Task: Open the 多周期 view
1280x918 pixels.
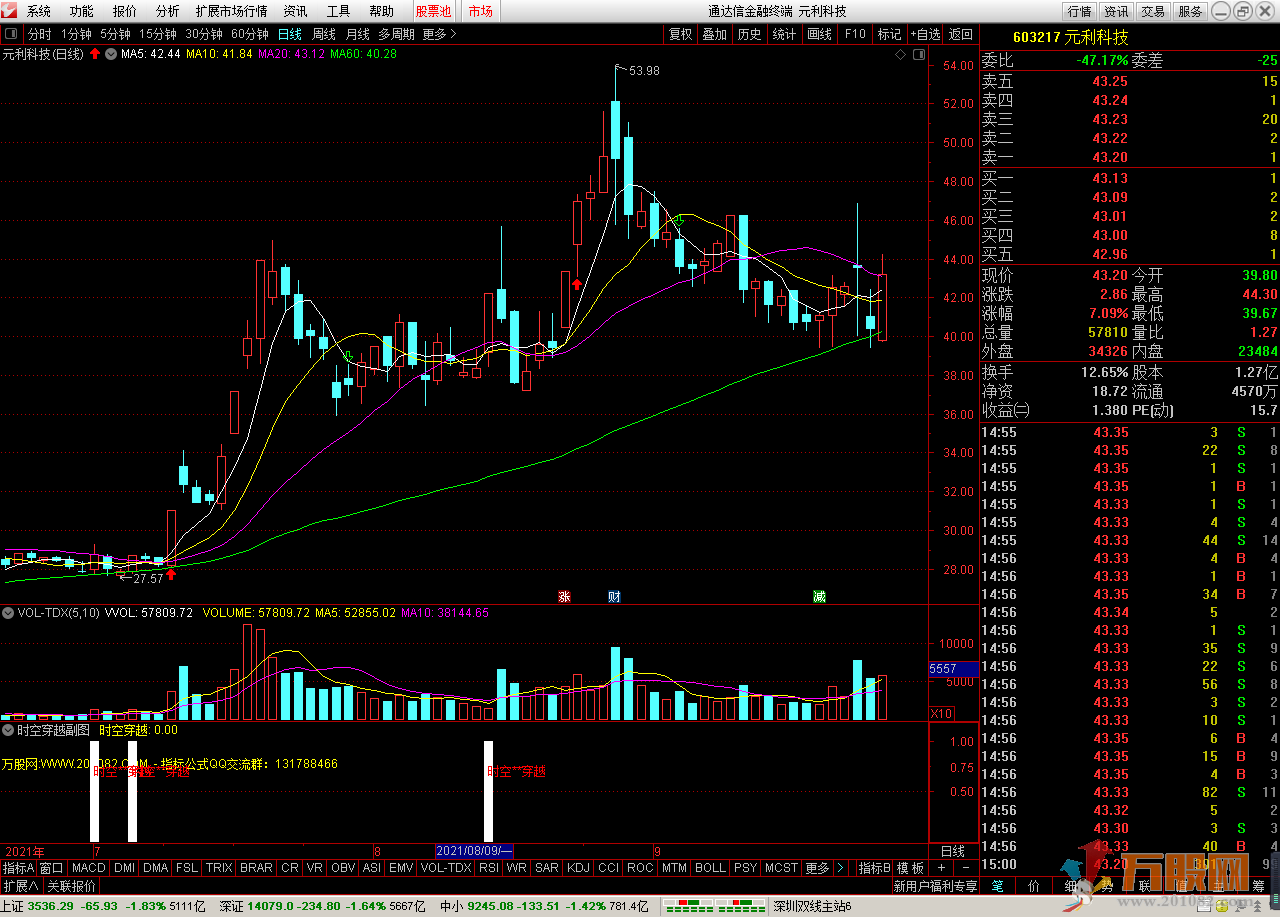Action: [397, 34]
